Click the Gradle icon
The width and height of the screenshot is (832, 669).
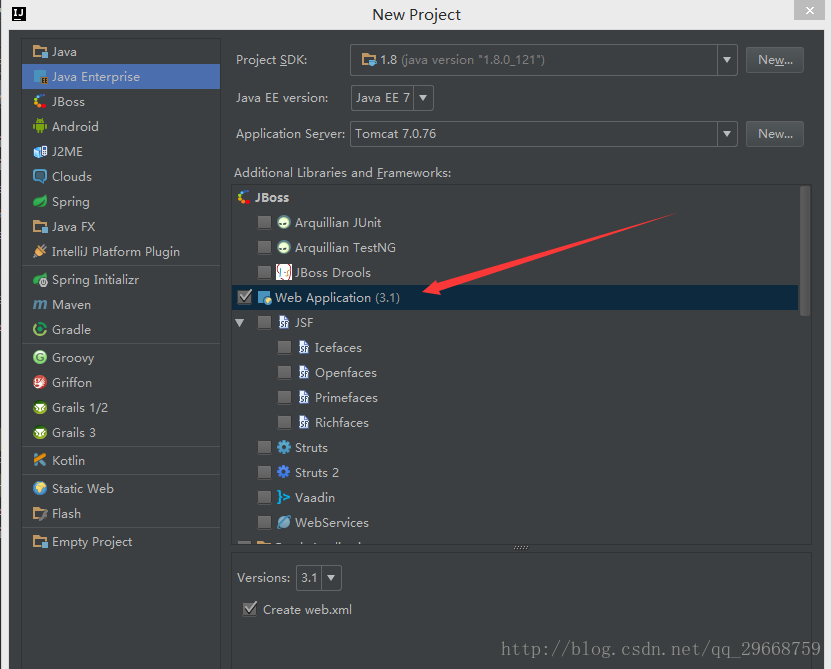pyautogui.click(x=40, y=329)
